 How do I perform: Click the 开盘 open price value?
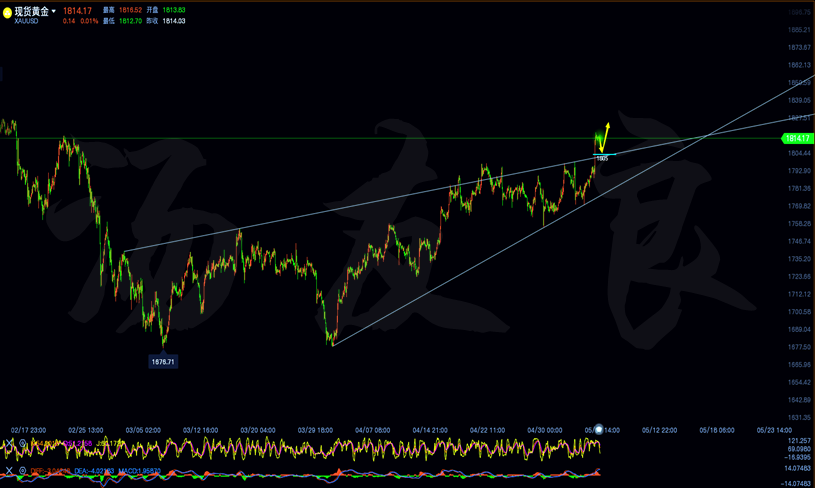pyautogui.click(x=173, y=10)
